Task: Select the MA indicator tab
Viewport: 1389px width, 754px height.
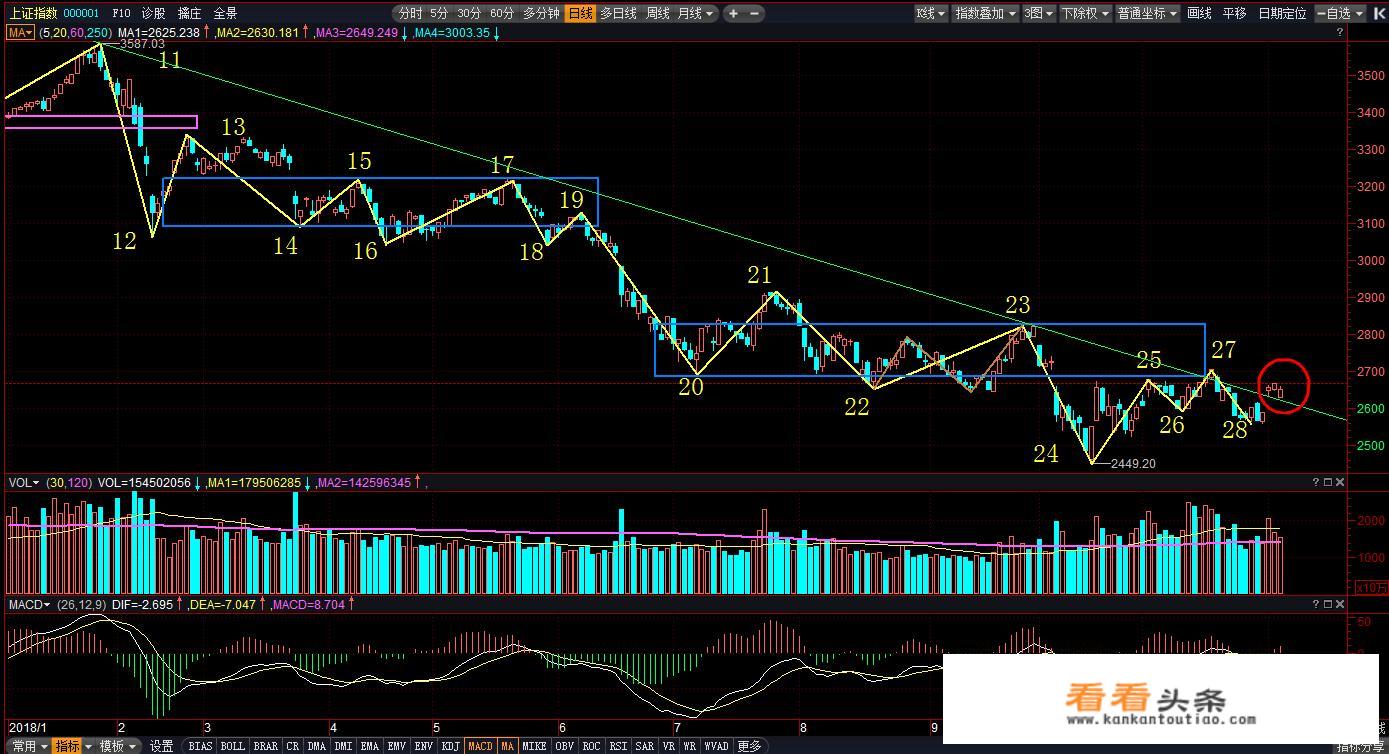Action: pos(507,746)
